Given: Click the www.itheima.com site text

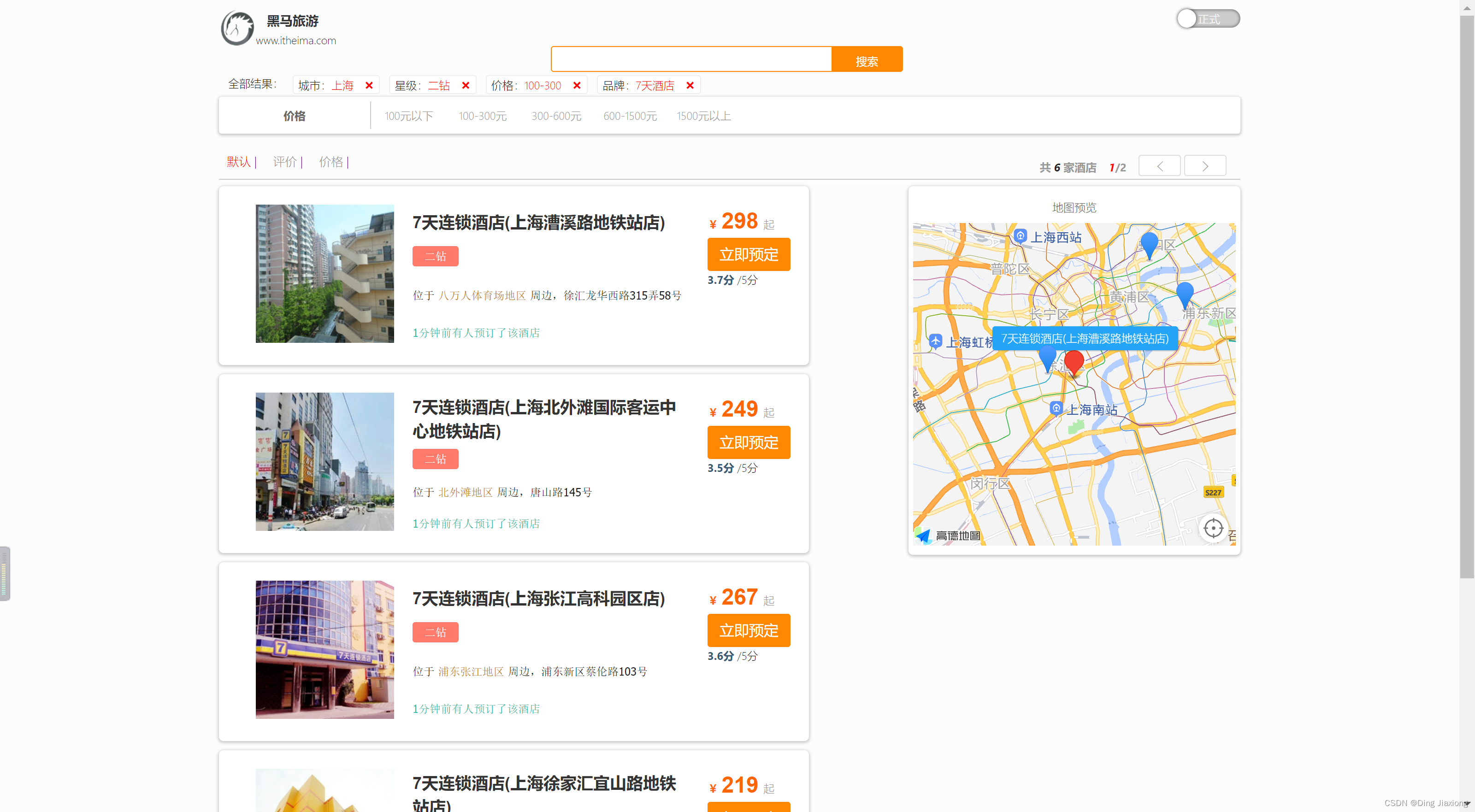Looking at the screenshot, I should point(296,41).
